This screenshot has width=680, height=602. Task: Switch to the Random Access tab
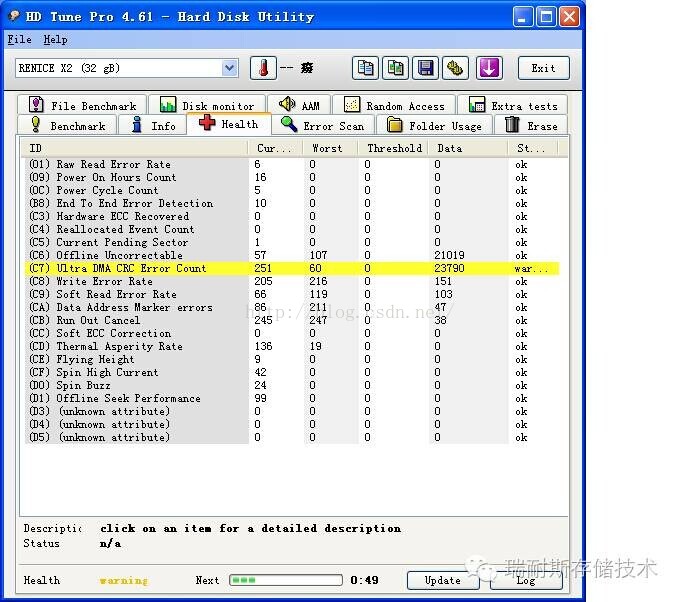[394, 105]
